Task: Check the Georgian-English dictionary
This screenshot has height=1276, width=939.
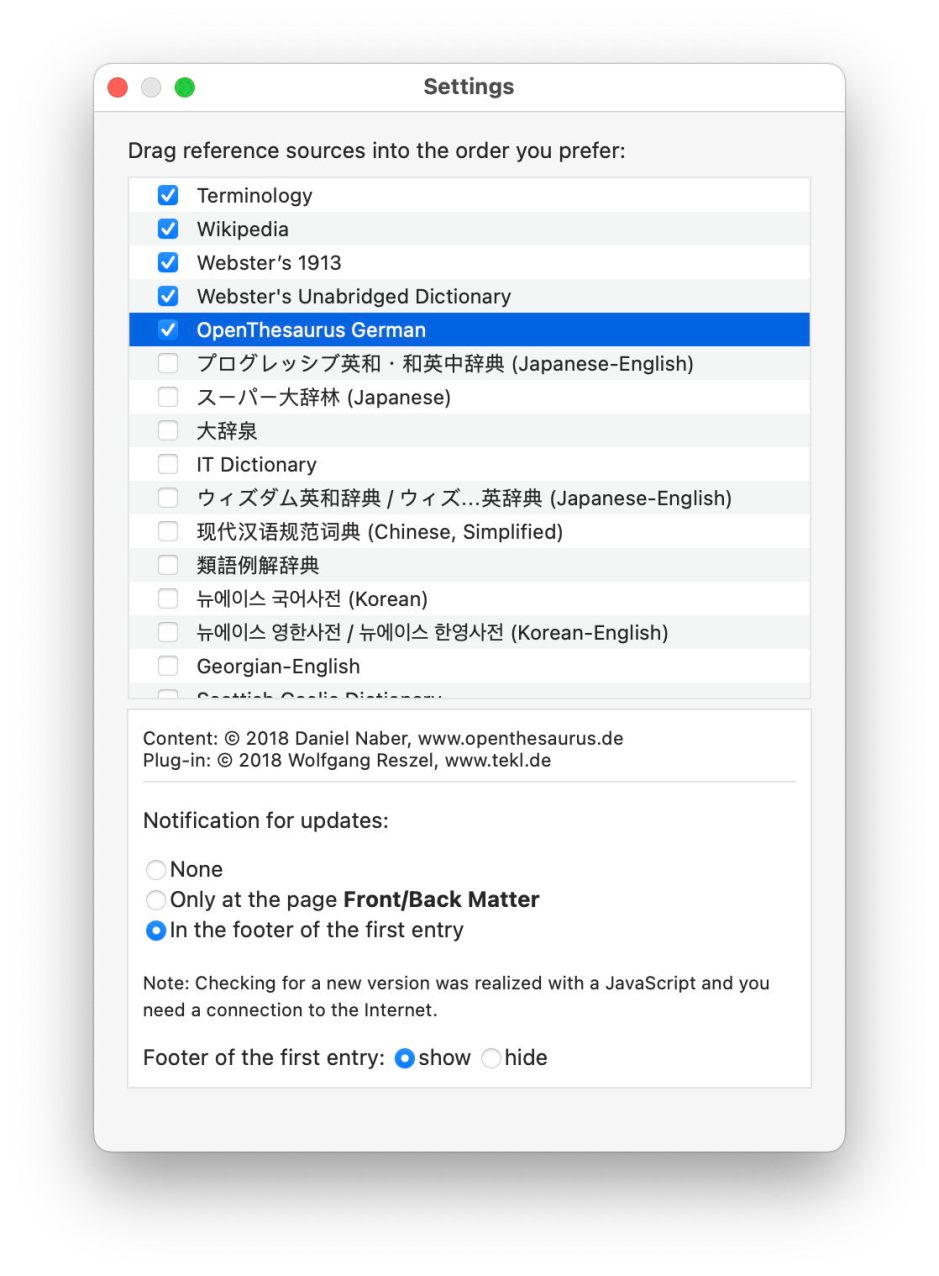Action: click(168, 665)
